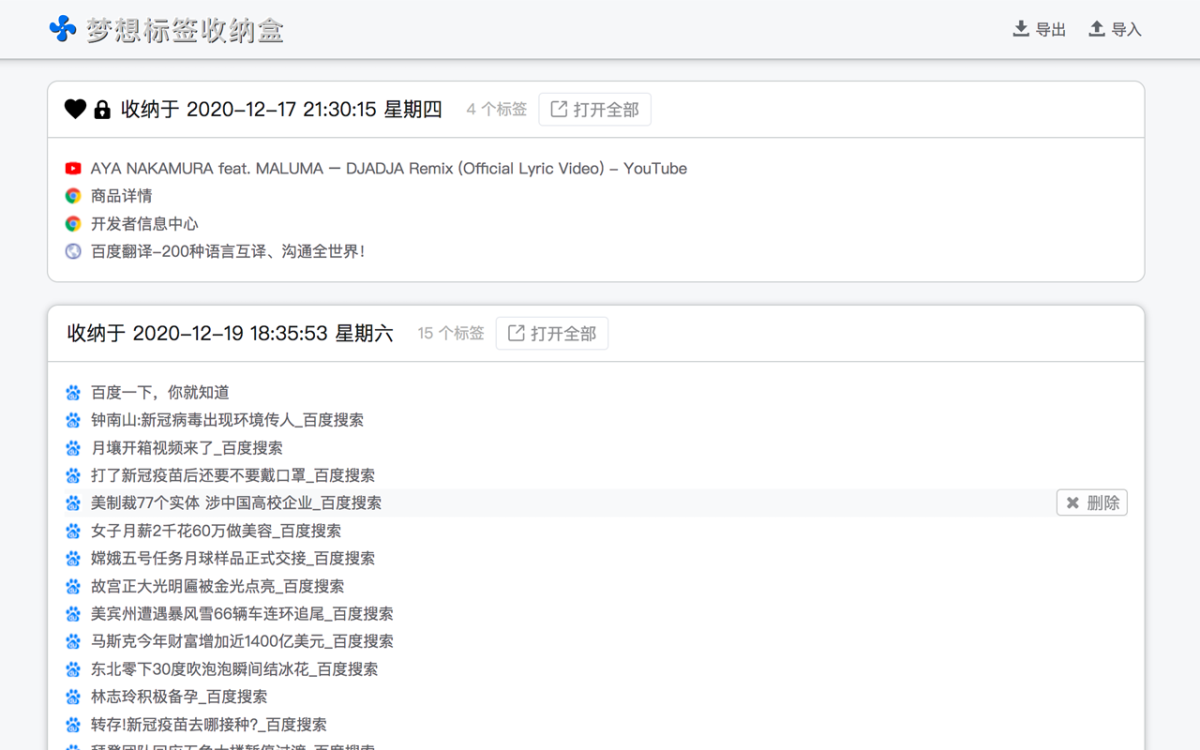Click the 收纳于 2020-12-19 group title

pyautogui.click(x=230, y=334)
